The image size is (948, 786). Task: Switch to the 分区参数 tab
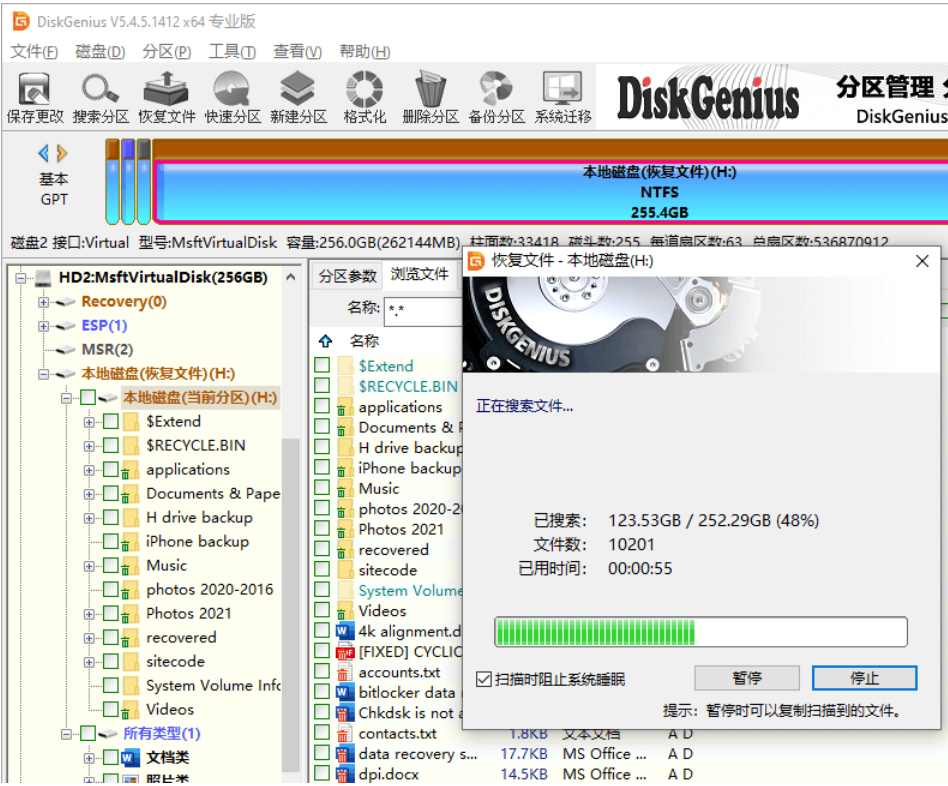[x=348, y=276]
